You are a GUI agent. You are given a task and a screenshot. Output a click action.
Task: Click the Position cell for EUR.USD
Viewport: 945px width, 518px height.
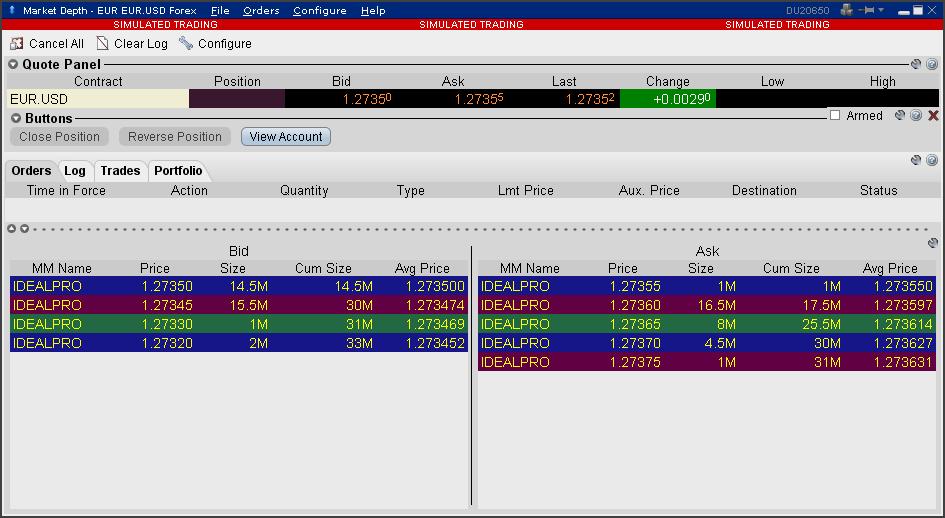pyautogui.click(x=237, y=99)
